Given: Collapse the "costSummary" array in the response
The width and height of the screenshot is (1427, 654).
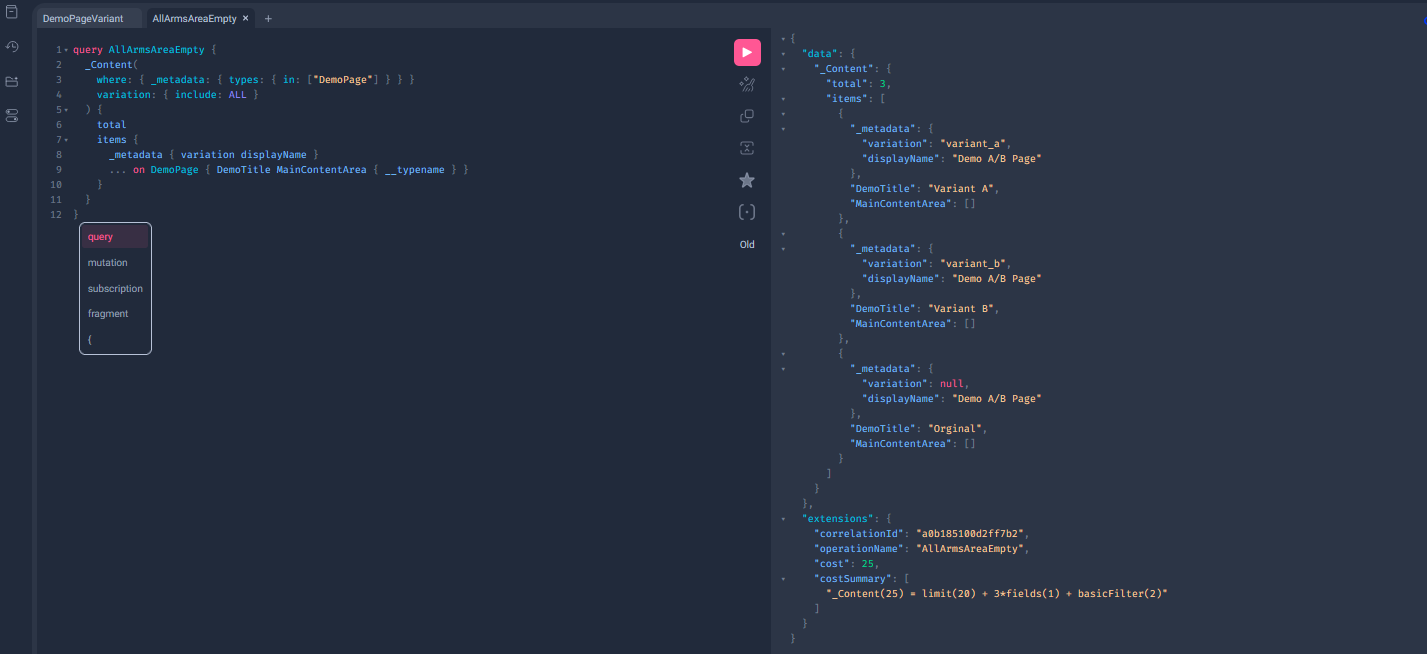Looking at the screenshot, I should tap(784, 579).
